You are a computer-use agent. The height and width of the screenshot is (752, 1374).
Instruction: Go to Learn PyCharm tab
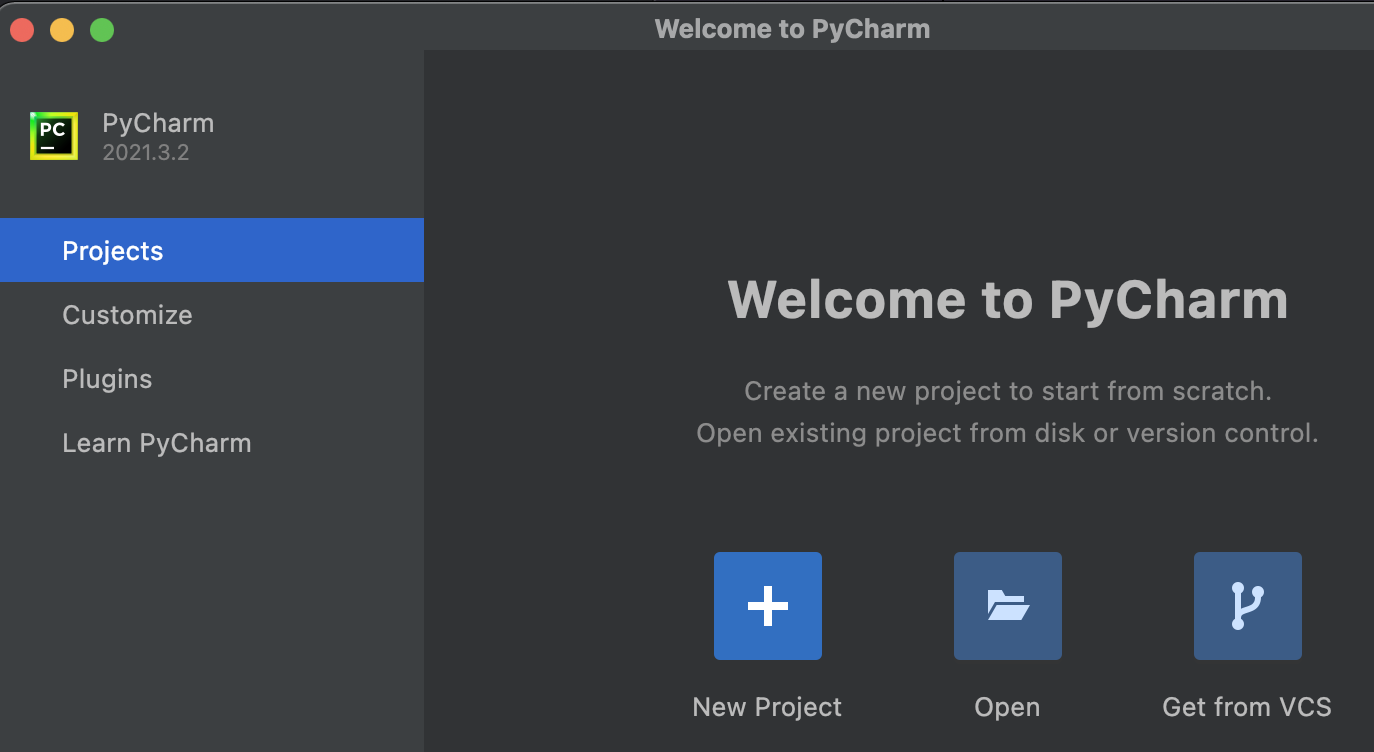pos(212,443)
